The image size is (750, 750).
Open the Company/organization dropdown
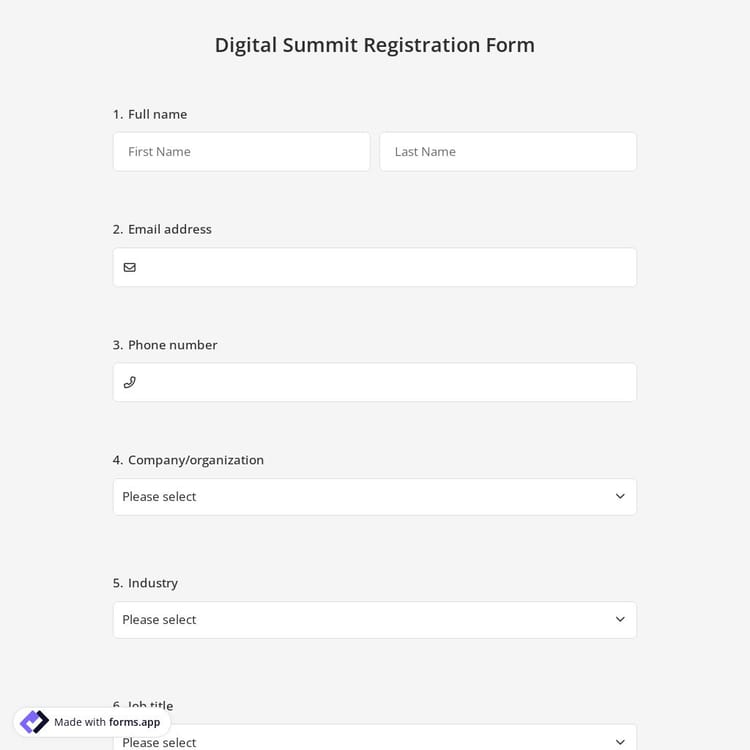pos(374,497)
